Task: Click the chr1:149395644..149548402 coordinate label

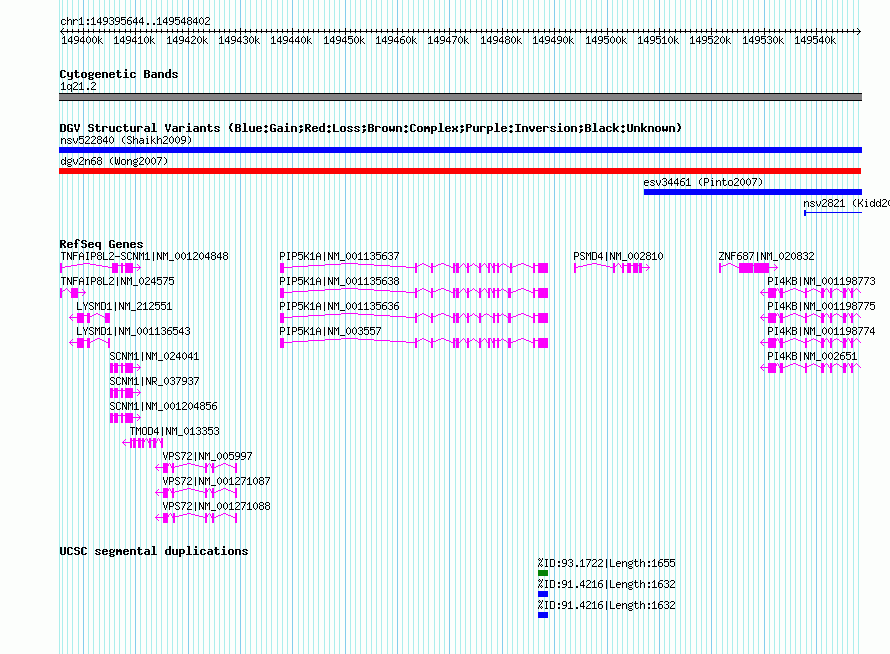Action: pos(135,21)
